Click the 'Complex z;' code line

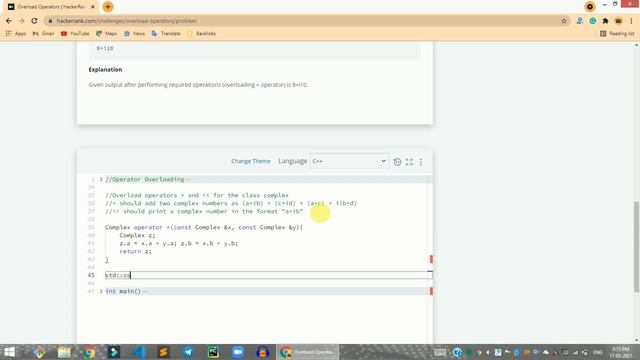click(137, 236)
